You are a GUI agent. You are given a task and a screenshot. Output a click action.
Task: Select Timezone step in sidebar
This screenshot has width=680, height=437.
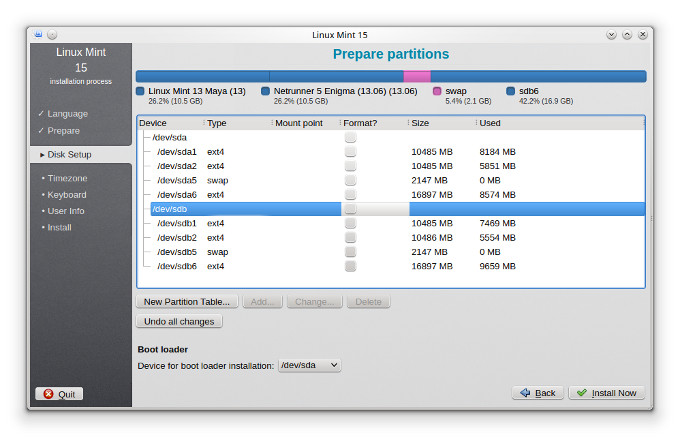67,178
